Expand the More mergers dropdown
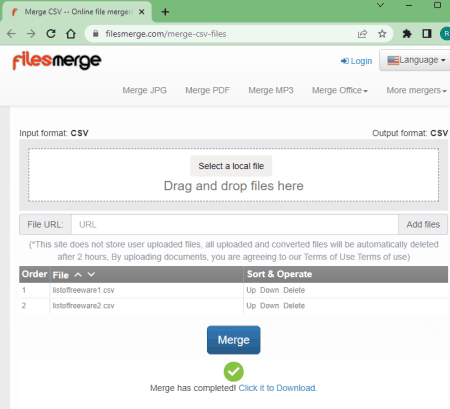The image size is (450, 409). [x=416, y=90]
